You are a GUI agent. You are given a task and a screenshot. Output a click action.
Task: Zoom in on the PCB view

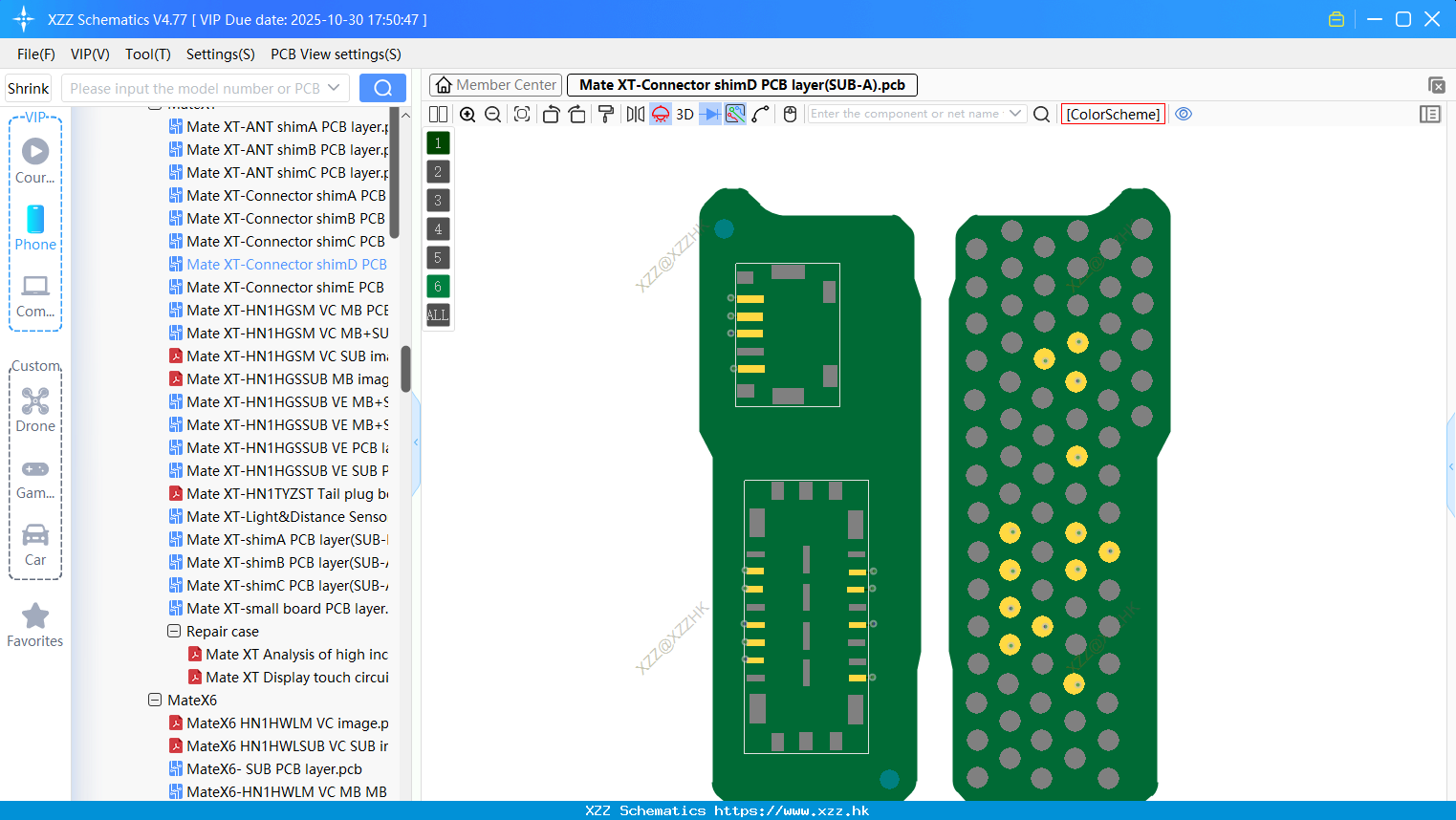tap(467, 114)
